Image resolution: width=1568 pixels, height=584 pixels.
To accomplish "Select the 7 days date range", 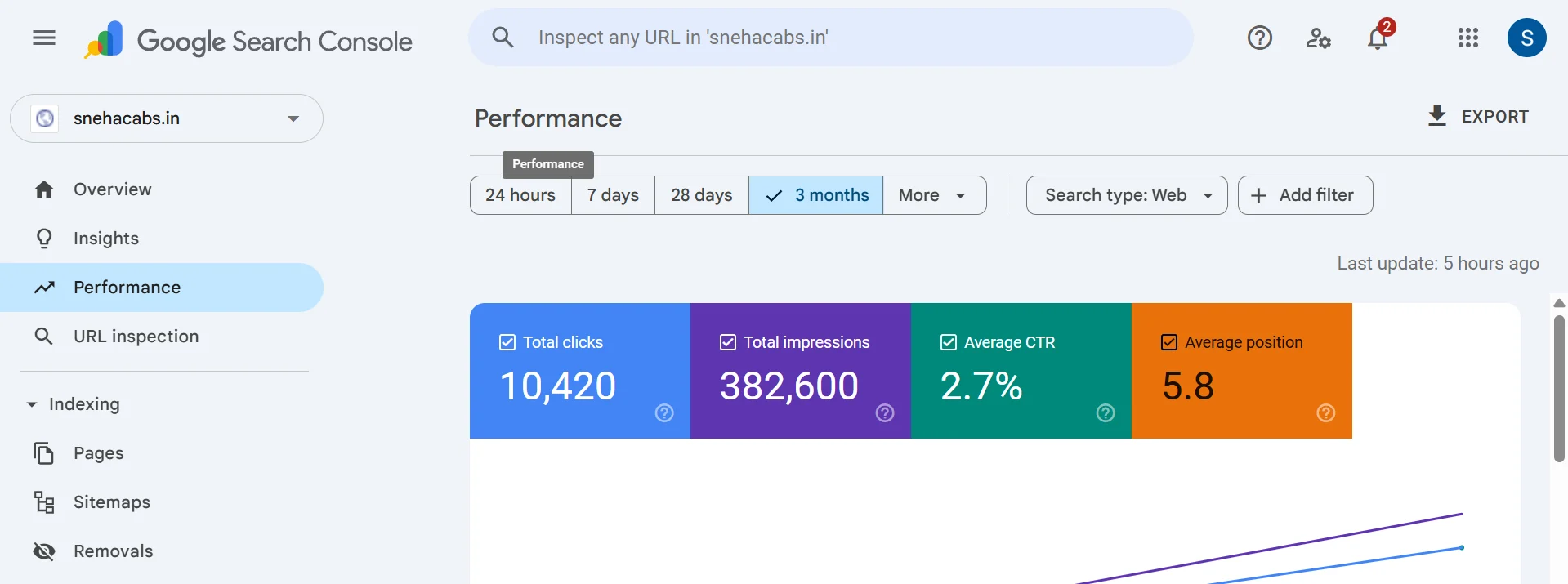I will tap(613, 195).
